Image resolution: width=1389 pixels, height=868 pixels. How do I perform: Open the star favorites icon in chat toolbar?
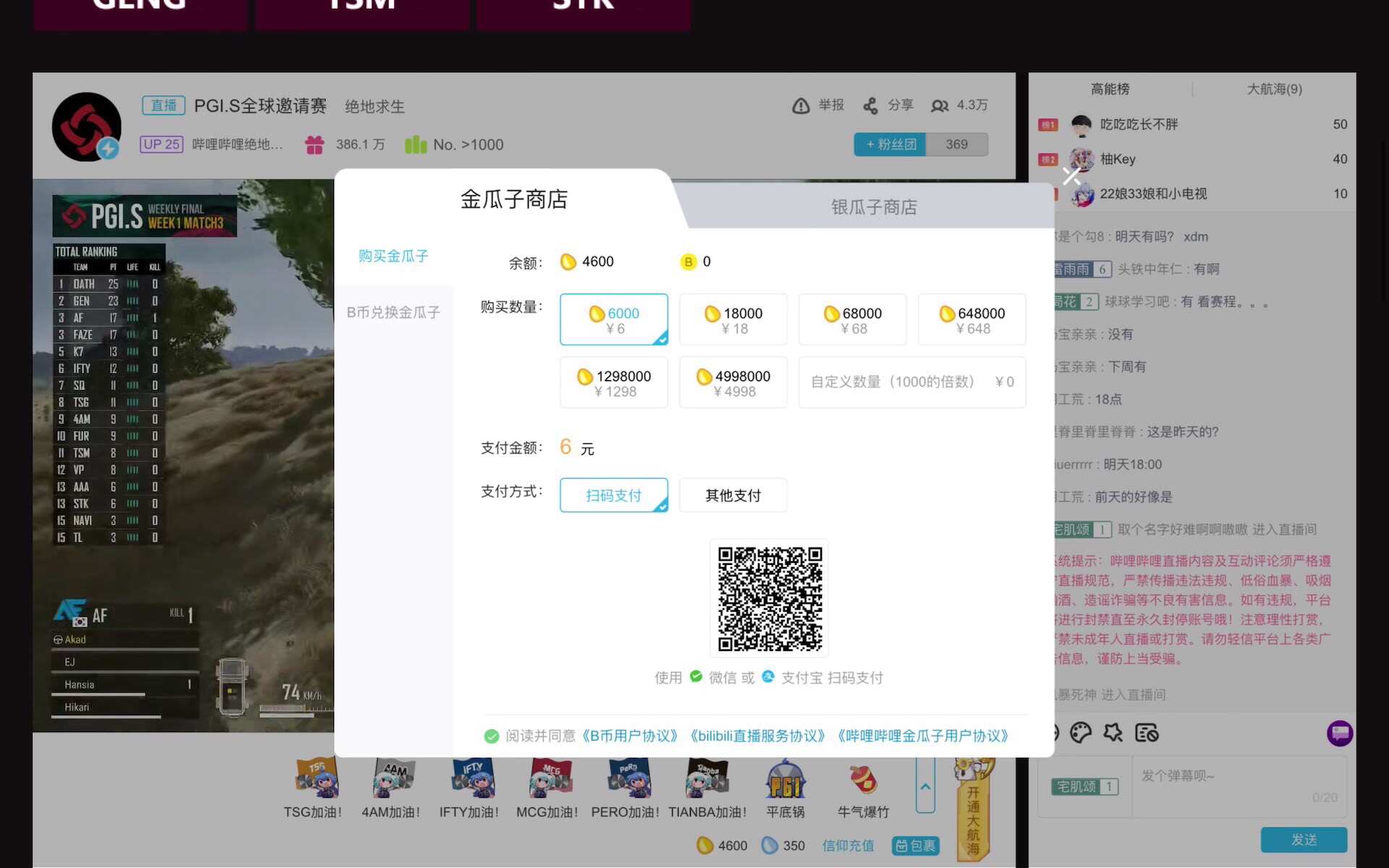click(1113, 733)
